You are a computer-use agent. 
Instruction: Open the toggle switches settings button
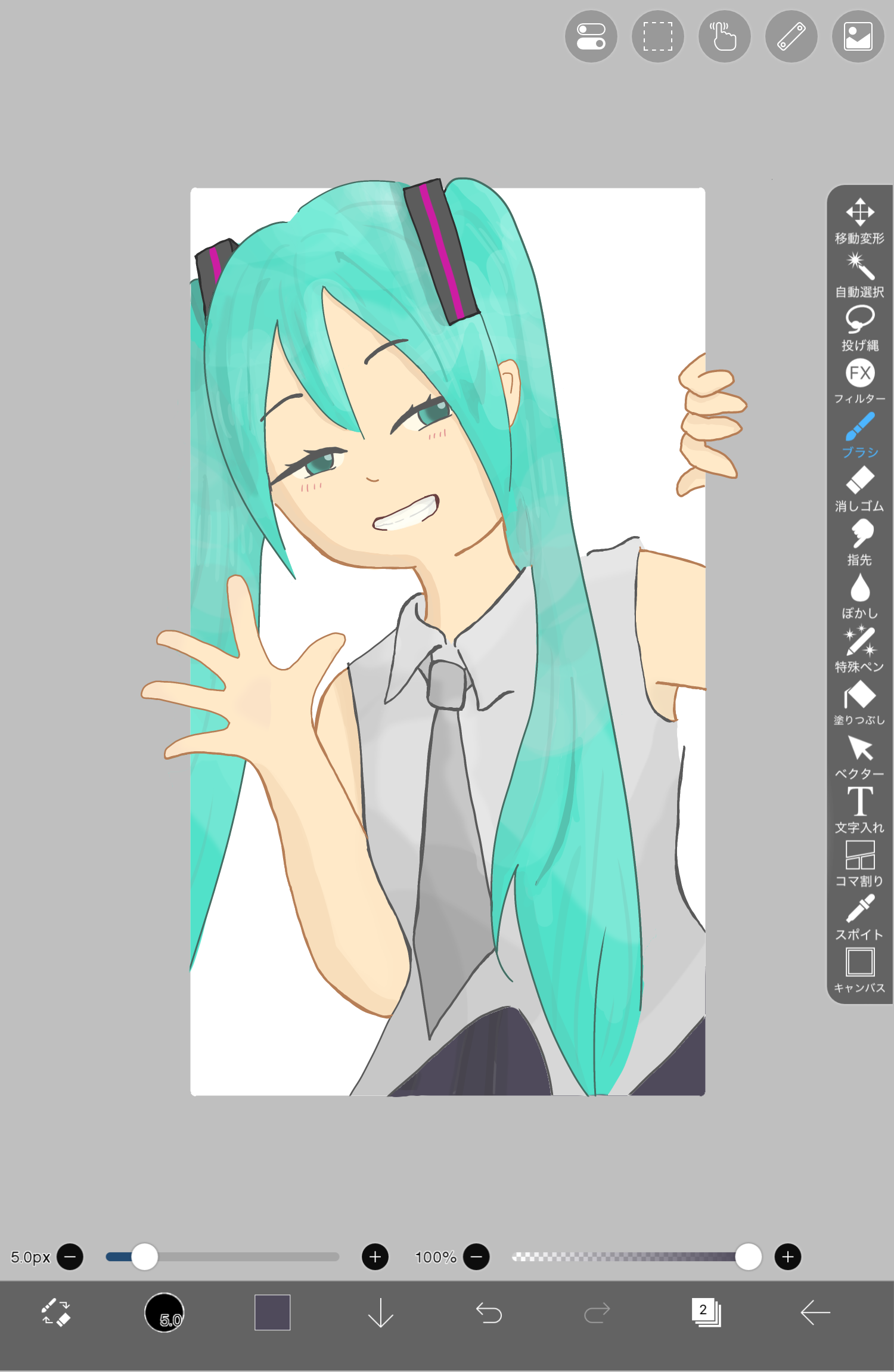[591, 36]
